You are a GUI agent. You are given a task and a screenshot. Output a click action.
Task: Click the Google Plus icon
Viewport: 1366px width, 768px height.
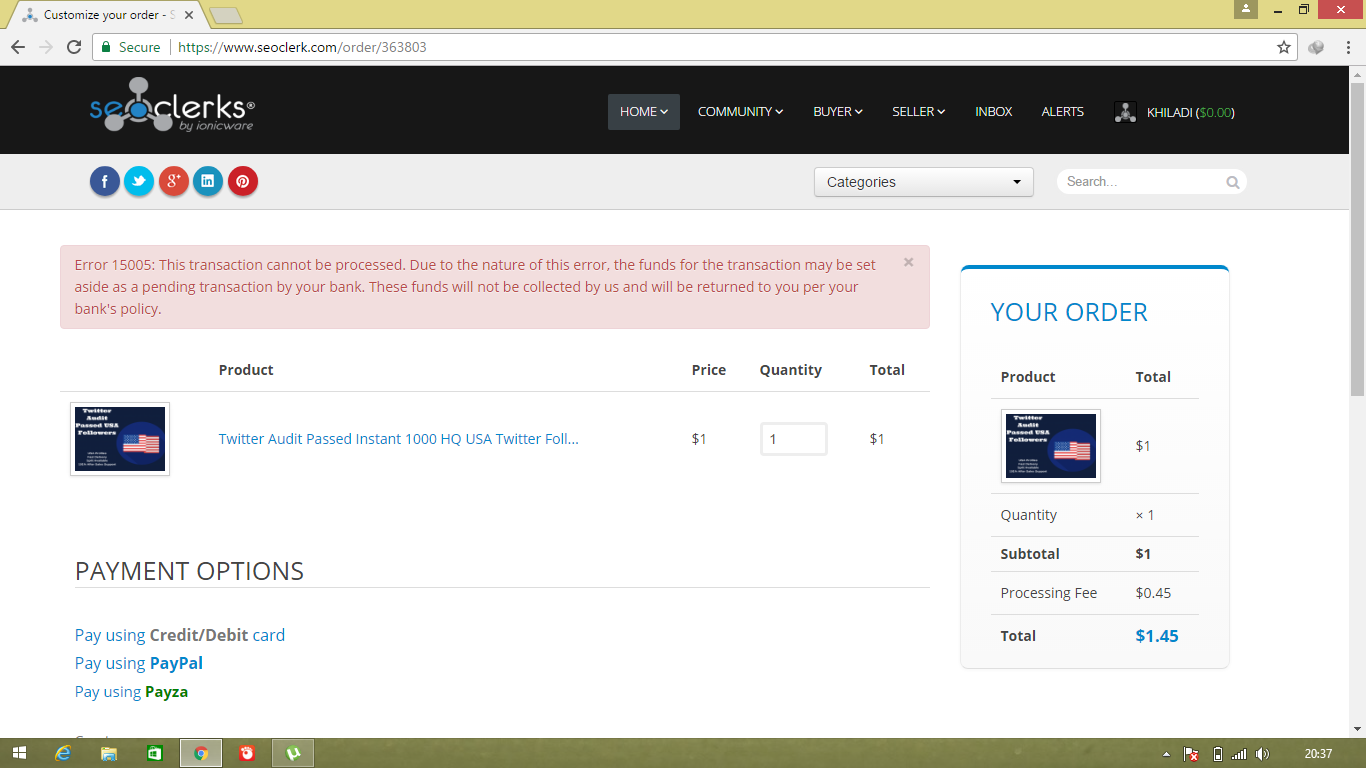(x=174, y=181)
